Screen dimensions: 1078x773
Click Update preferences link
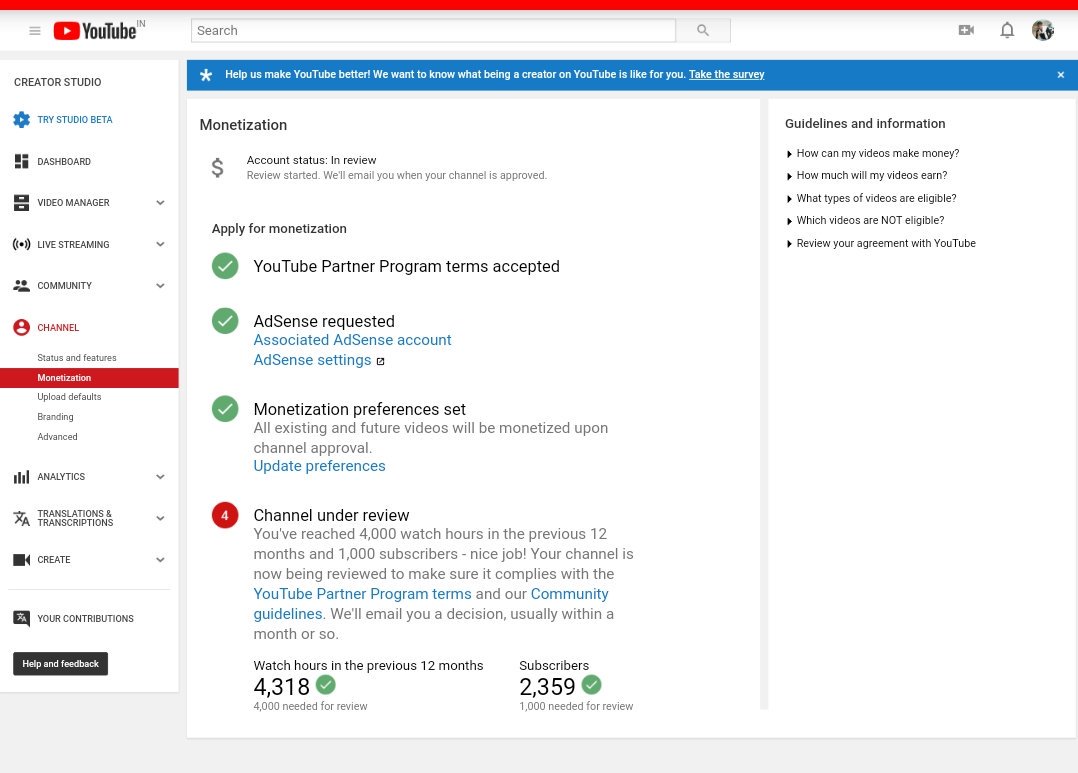point(319,466)
